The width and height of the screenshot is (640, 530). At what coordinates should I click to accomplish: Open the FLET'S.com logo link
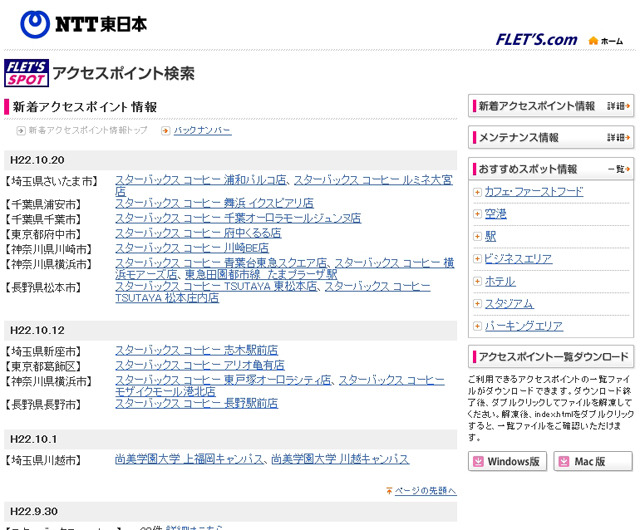click(536, 40)
